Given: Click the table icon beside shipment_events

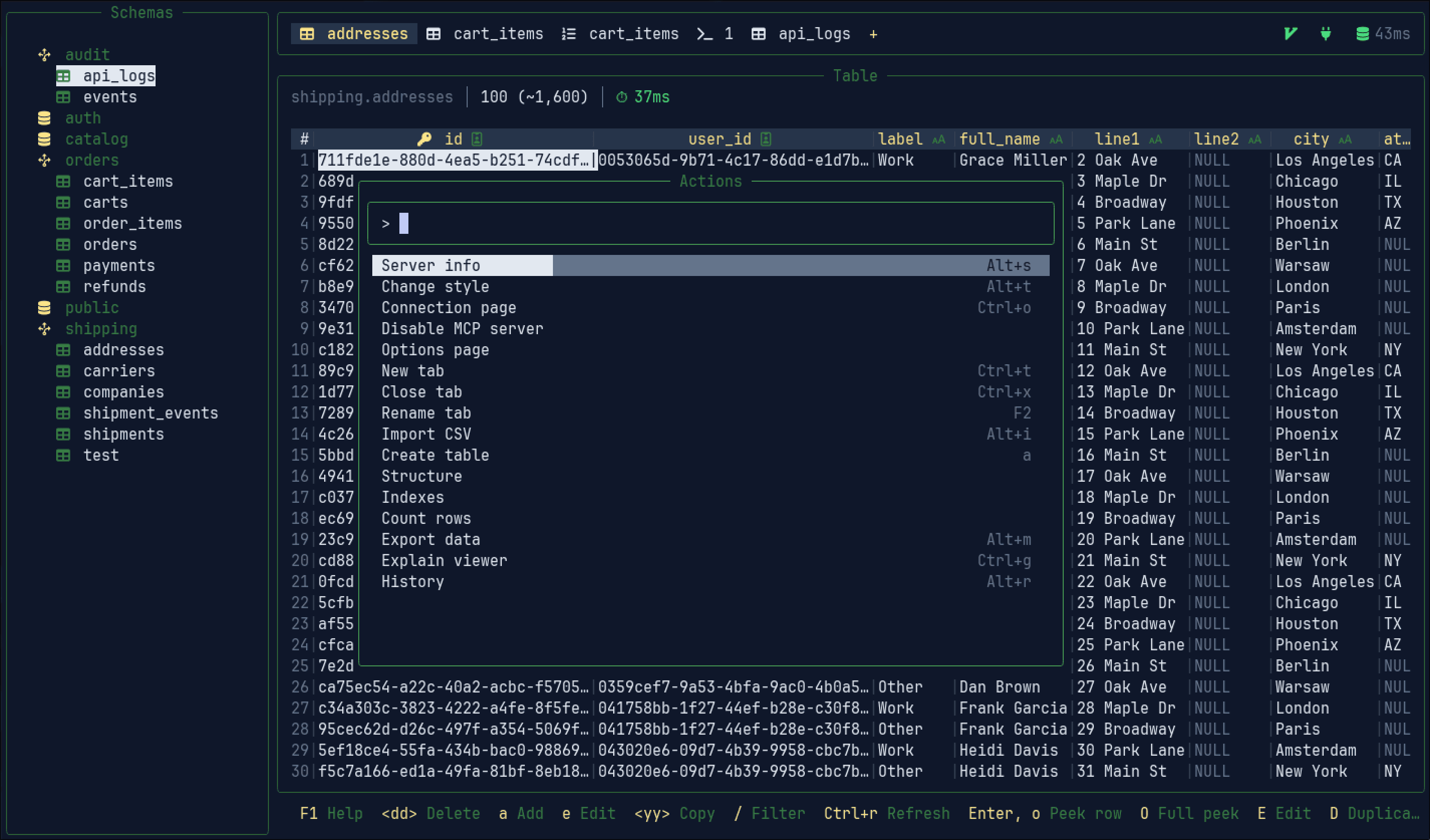Looking at the screenshot, I should tap(64, 413).
